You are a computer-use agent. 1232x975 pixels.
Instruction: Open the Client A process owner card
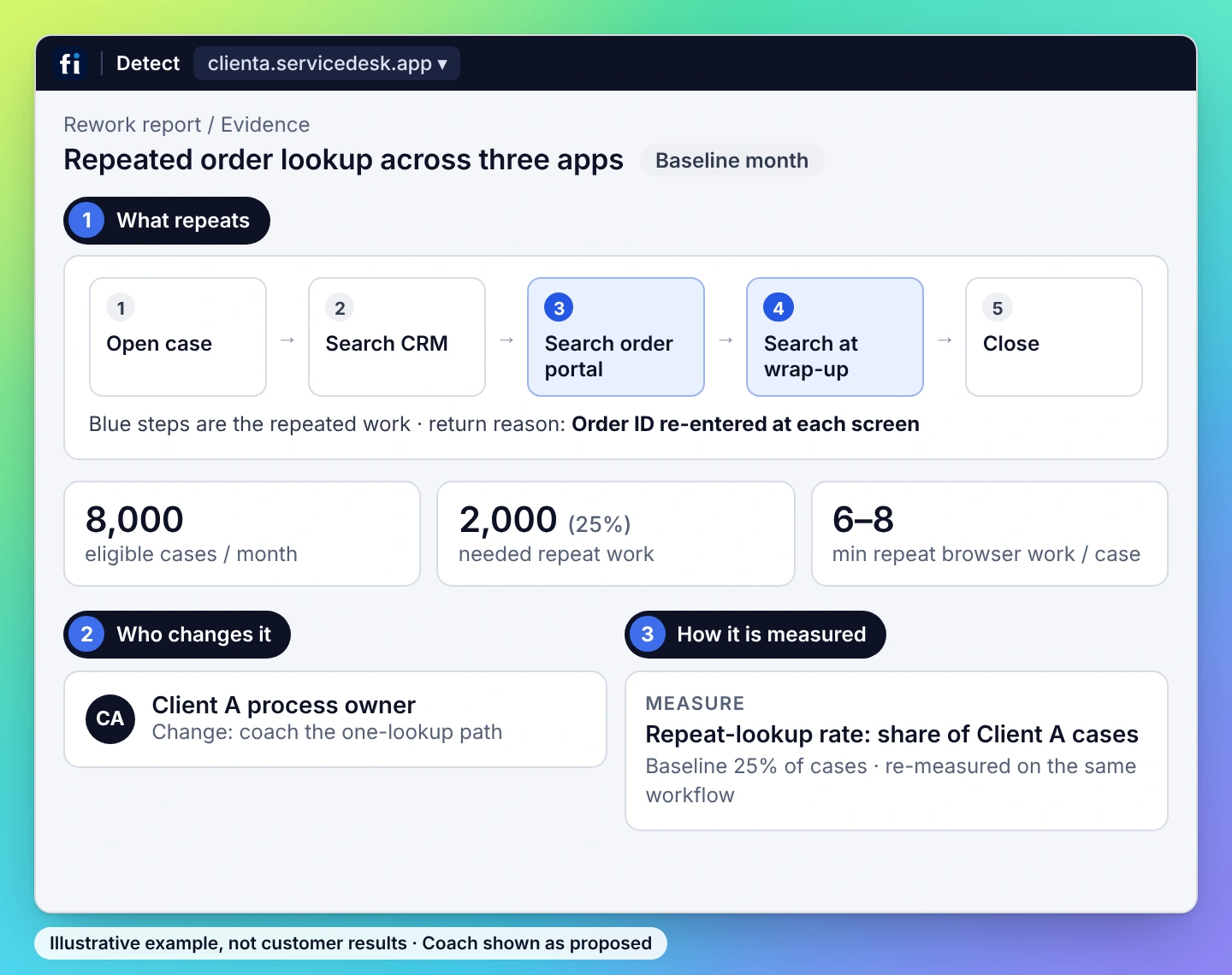[335, 719]
